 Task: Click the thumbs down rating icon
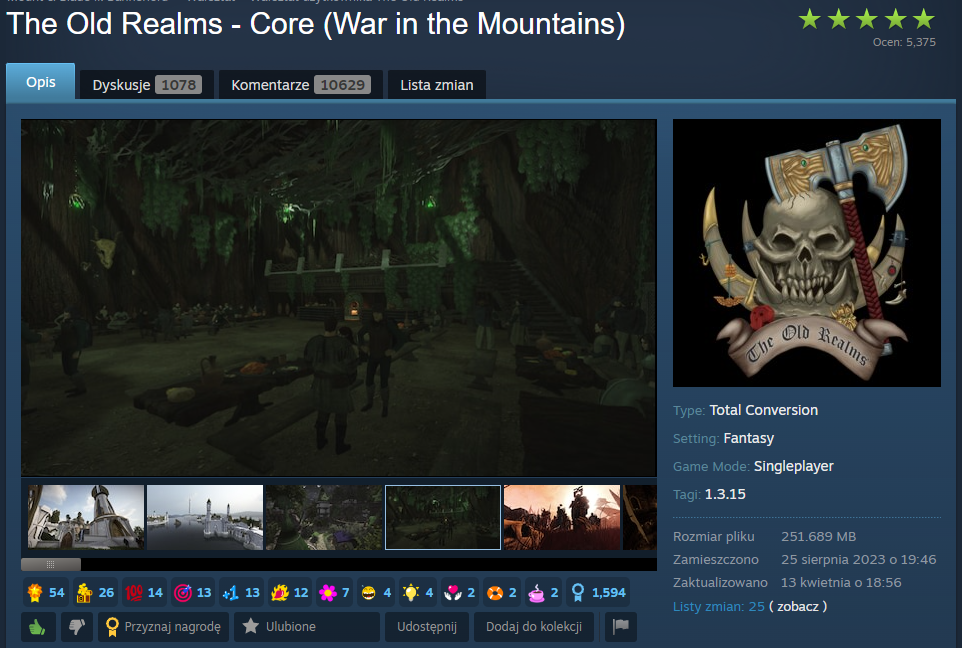point(77,627)
